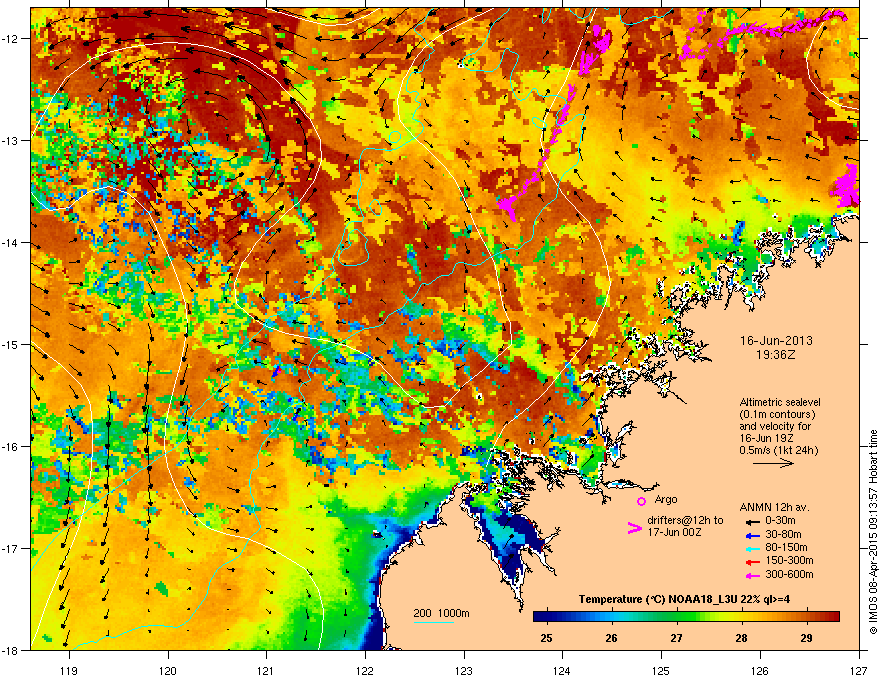The height and width of the screenshot is (680, 880).
Task: Click the 'Argo' legend label
Action: tap(666, 499)
